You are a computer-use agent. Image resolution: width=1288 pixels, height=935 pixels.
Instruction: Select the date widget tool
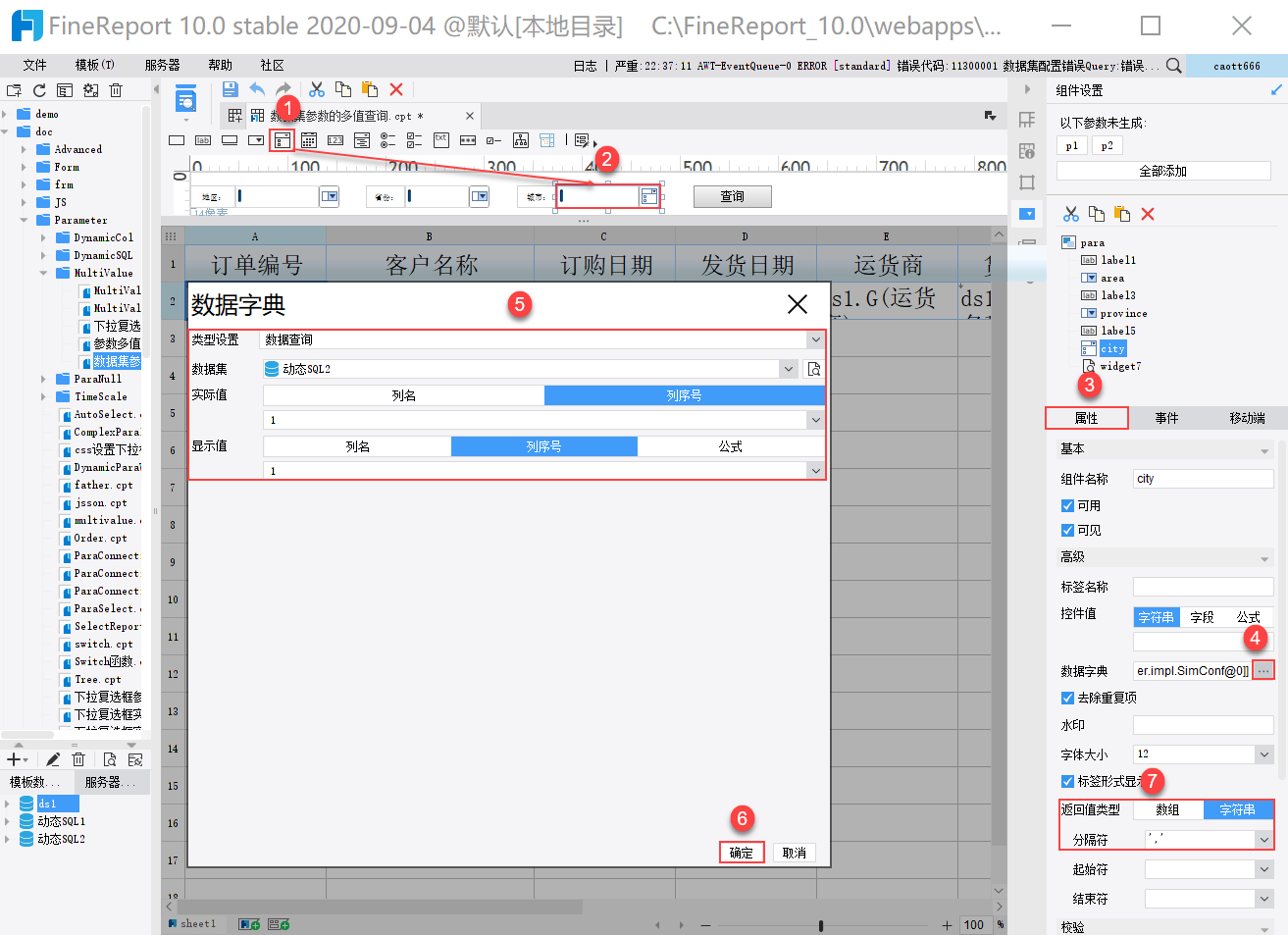click(x=309, y=140)
